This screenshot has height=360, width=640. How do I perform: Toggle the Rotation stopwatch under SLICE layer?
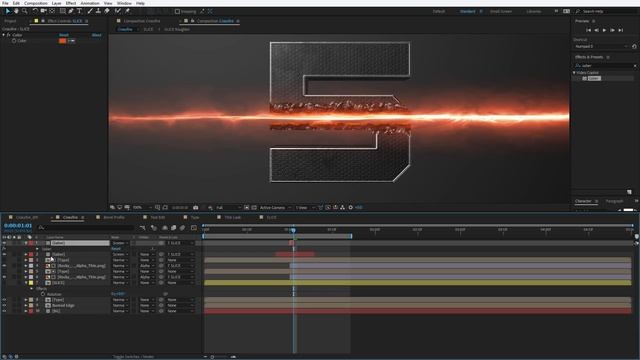pyautogui.click(x=43, y=294)
